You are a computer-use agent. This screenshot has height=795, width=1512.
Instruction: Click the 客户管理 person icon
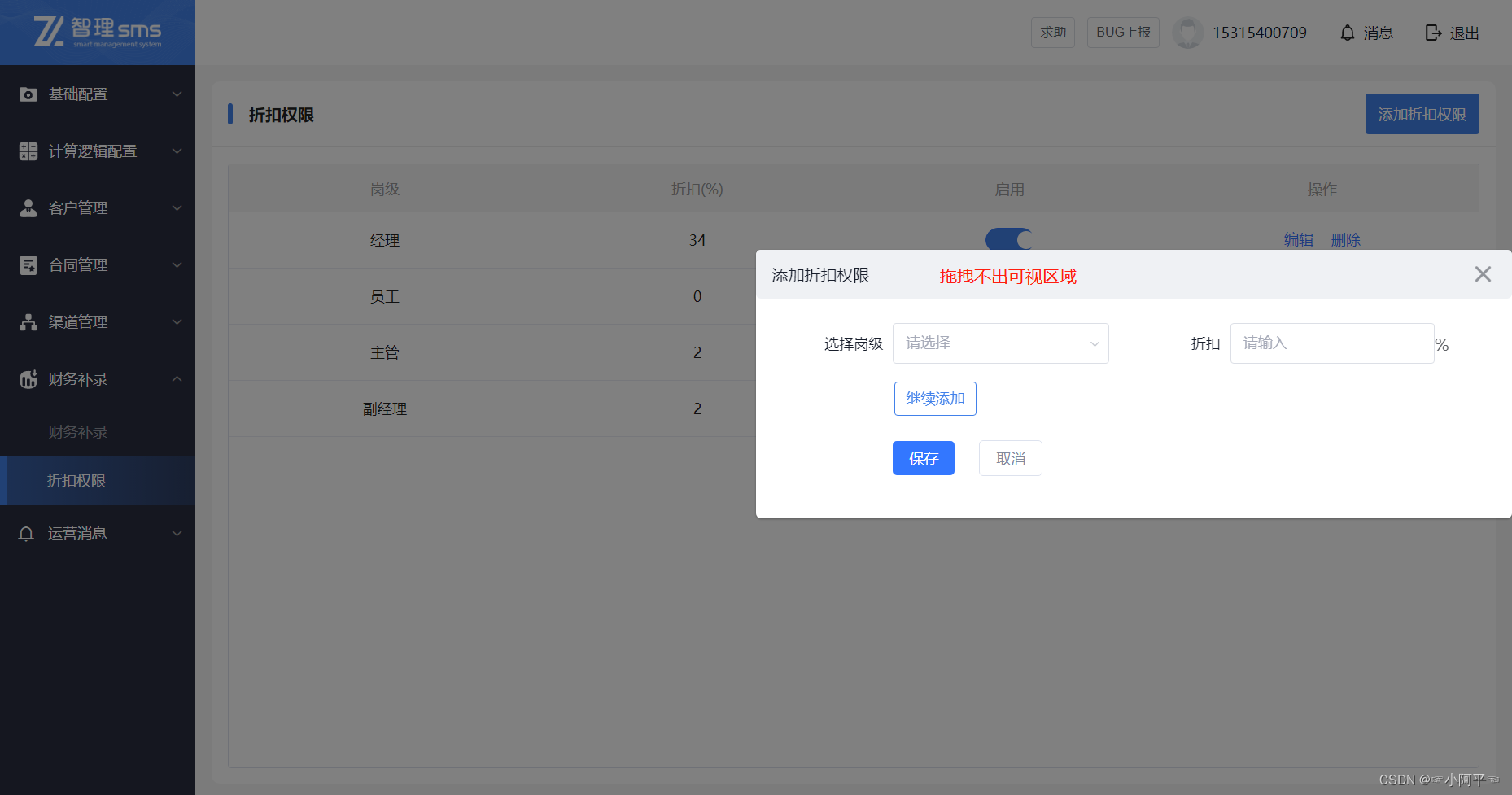28,208
